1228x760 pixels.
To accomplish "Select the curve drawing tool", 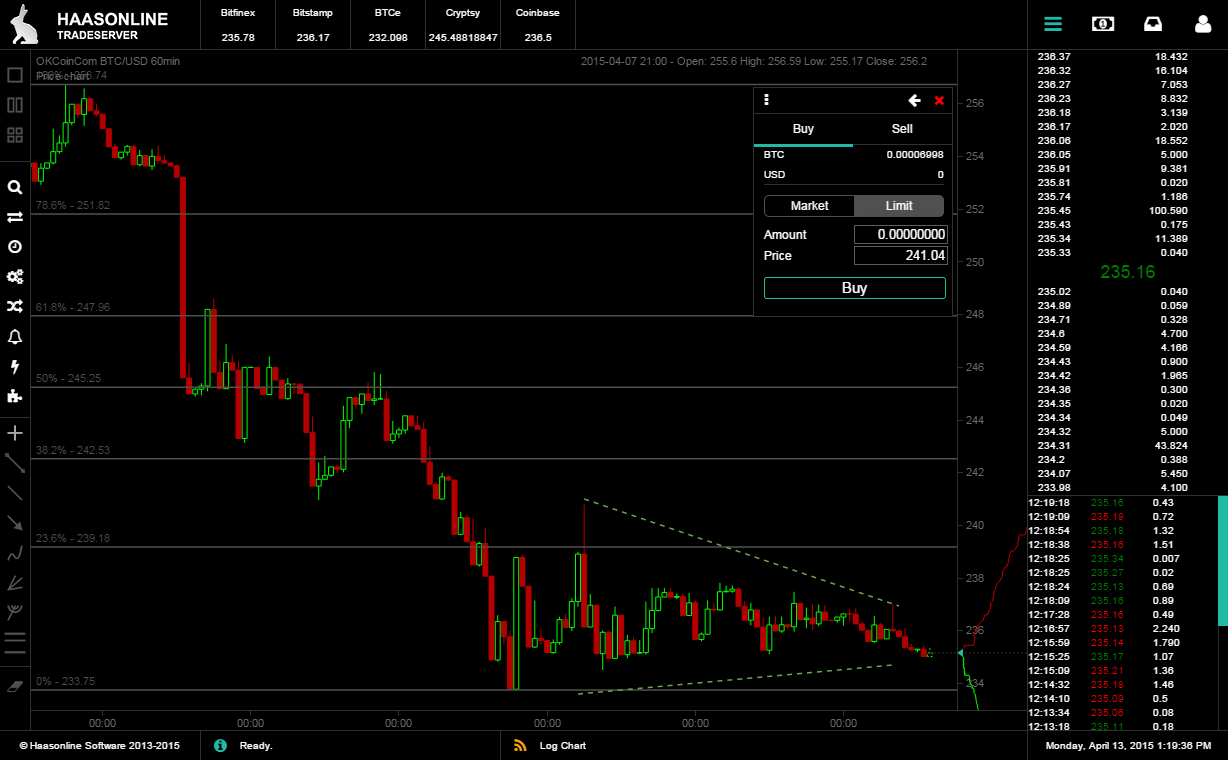I will point(15,552).
